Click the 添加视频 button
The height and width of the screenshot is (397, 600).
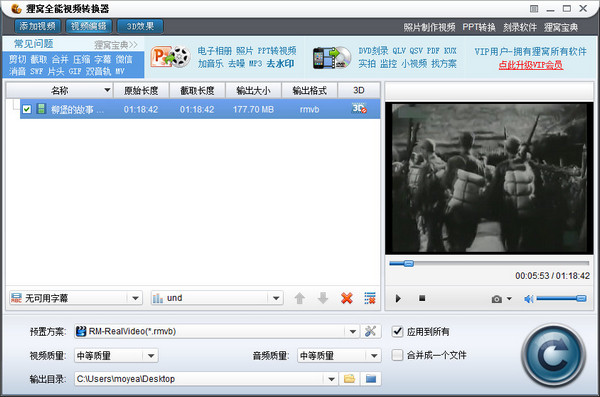tap(38, 26)
